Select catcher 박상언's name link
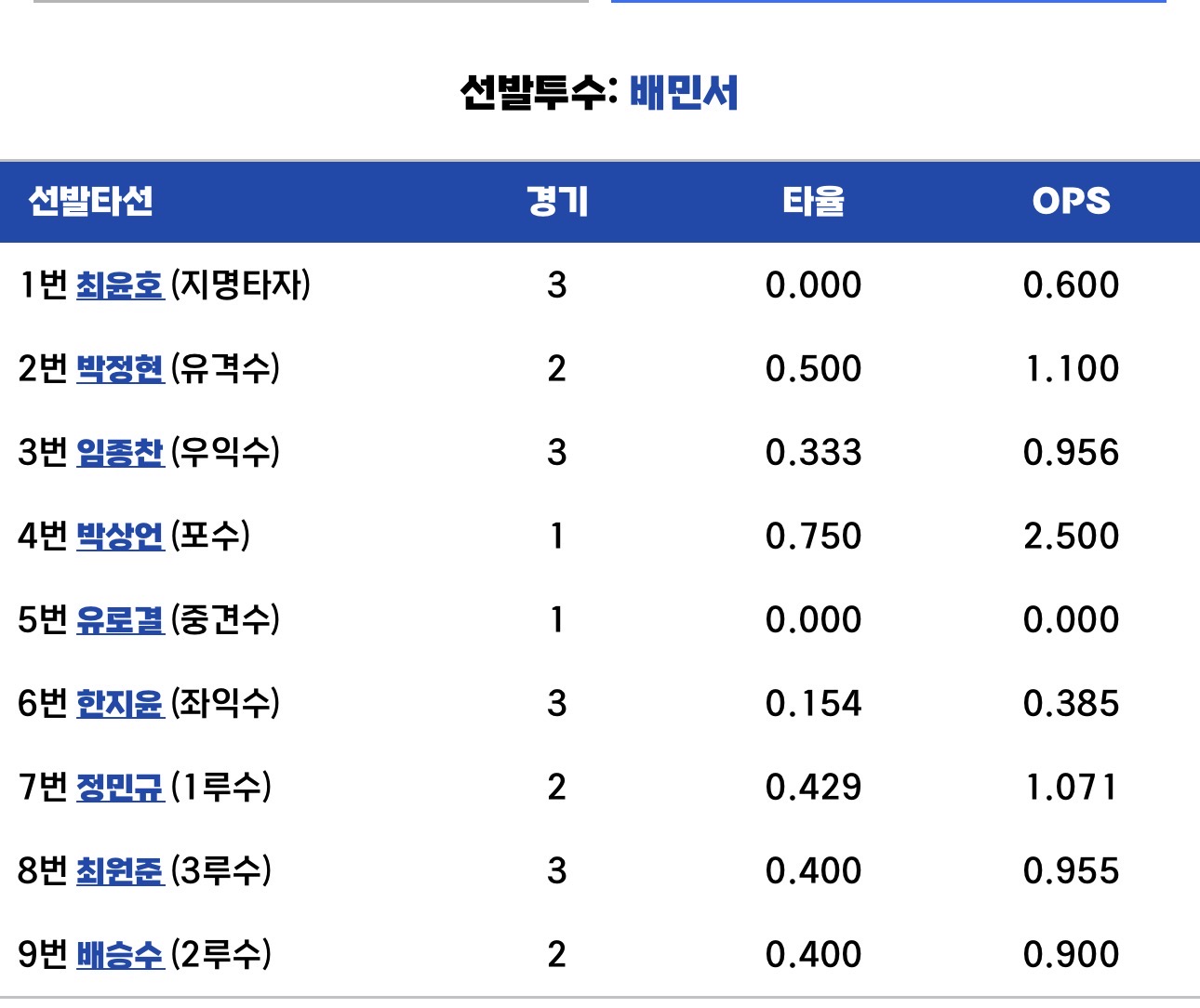The height and width of the screenshot is (1008, 1200). (119, 536)
